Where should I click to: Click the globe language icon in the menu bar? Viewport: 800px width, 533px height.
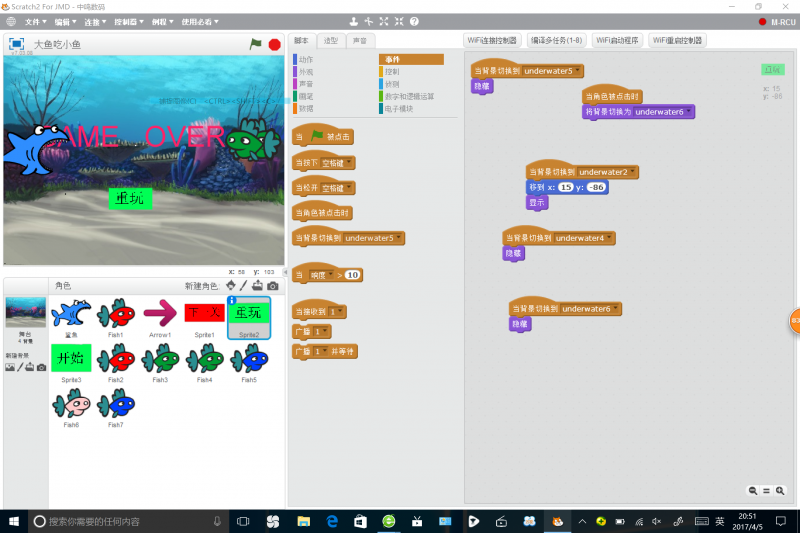(x=11, y=21)
